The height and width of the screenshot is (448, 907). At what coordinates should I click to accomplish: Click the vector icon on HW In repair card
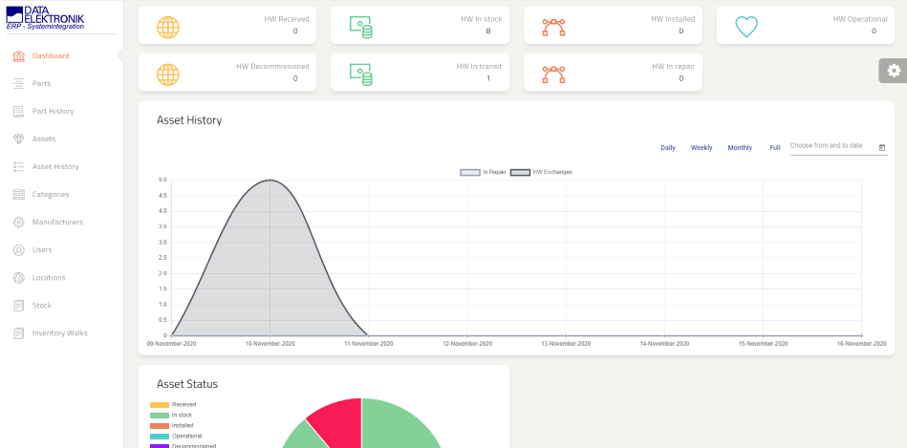(554, 75)
